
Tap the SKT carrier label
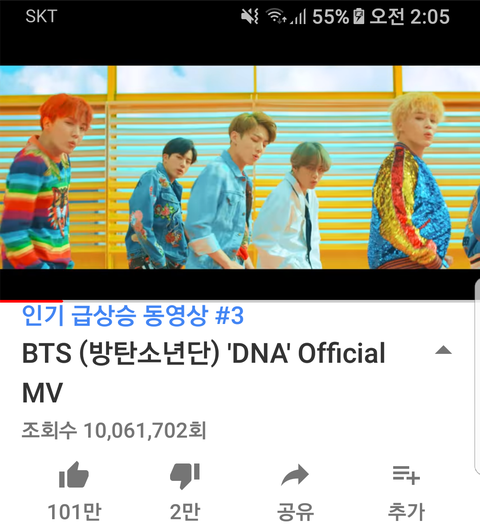click(x=41, y=16)
